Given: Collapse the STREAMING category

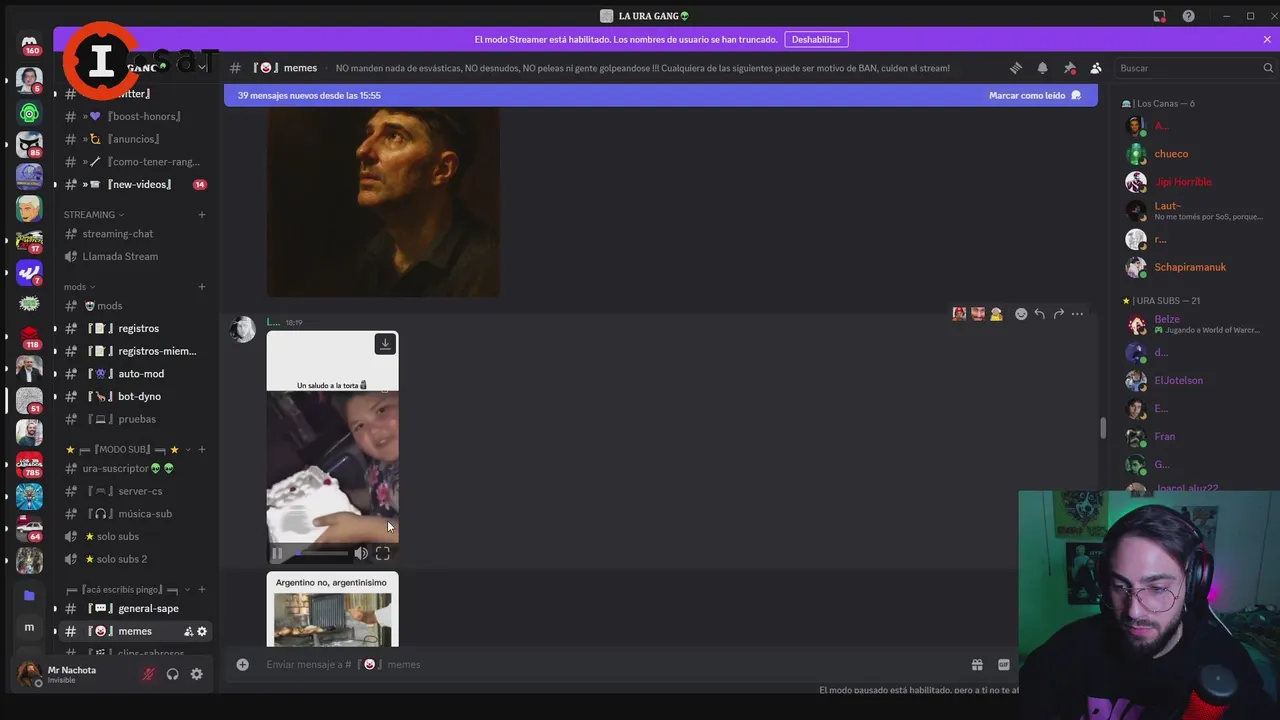Looking at the screenshot, I should click(x=94, y=214).
